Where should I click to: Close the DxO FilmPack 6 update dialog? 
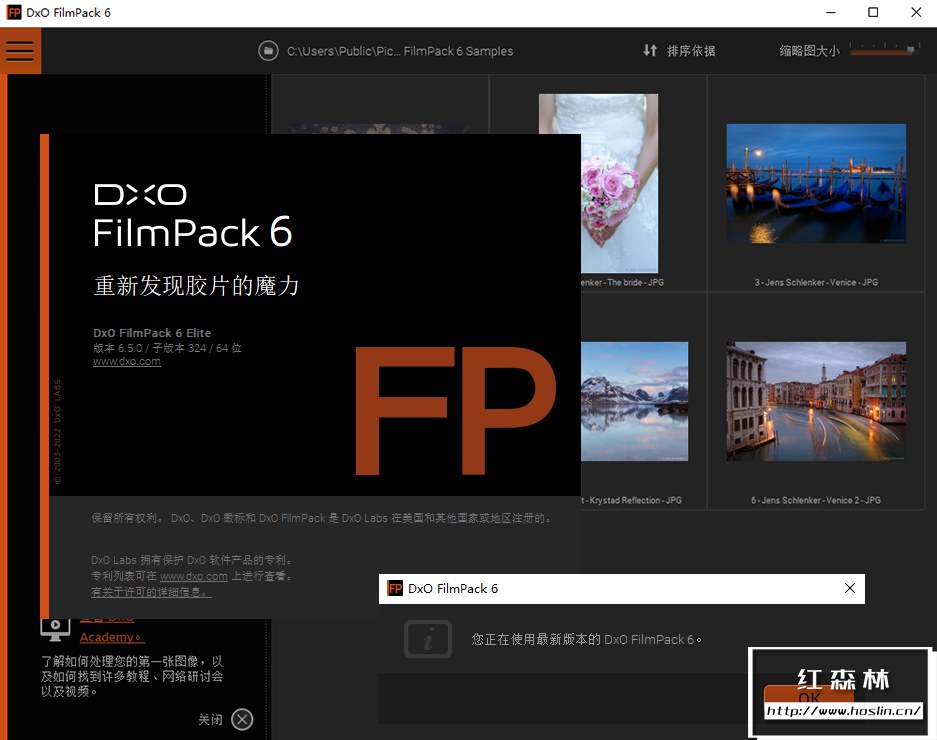click(850, 588)
